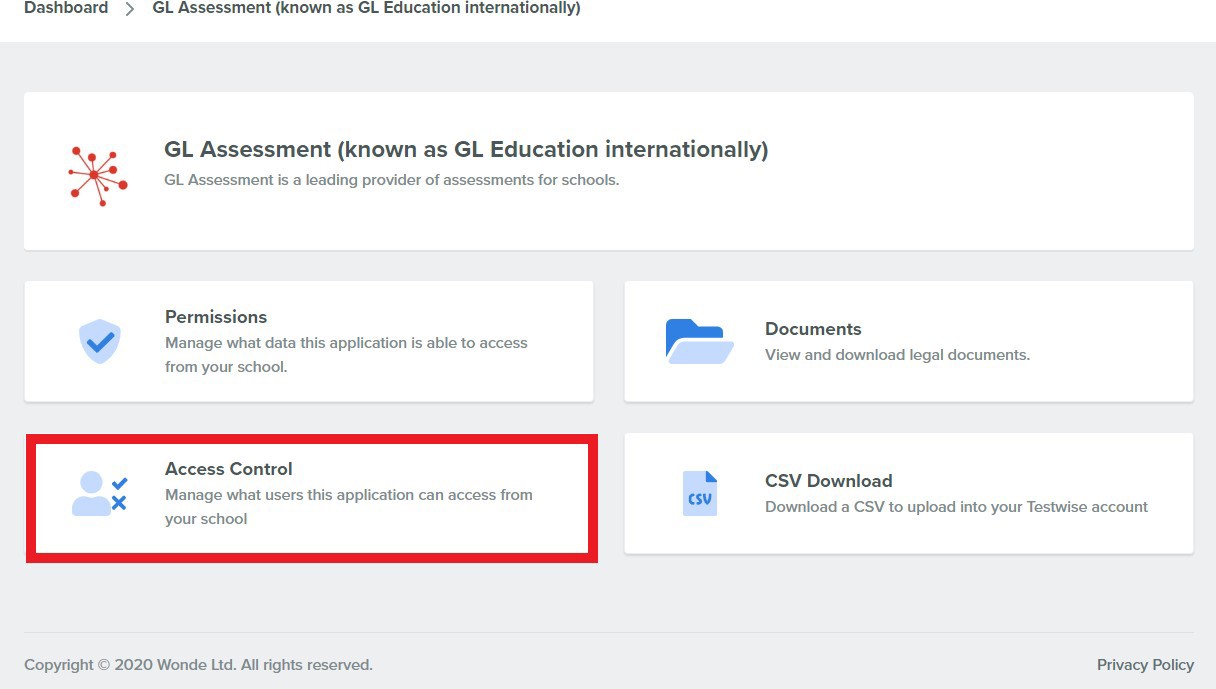The height and width of the screenshot is (689, 1216).
Task: Open the CSV Download card title
Action: tap(829, 480)
